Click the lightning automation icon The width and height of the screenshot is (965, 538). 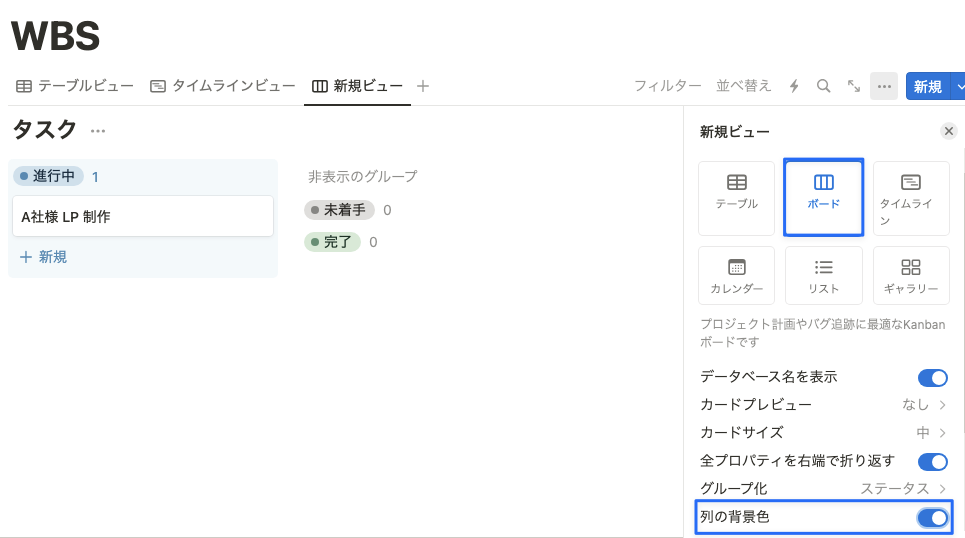795,86
